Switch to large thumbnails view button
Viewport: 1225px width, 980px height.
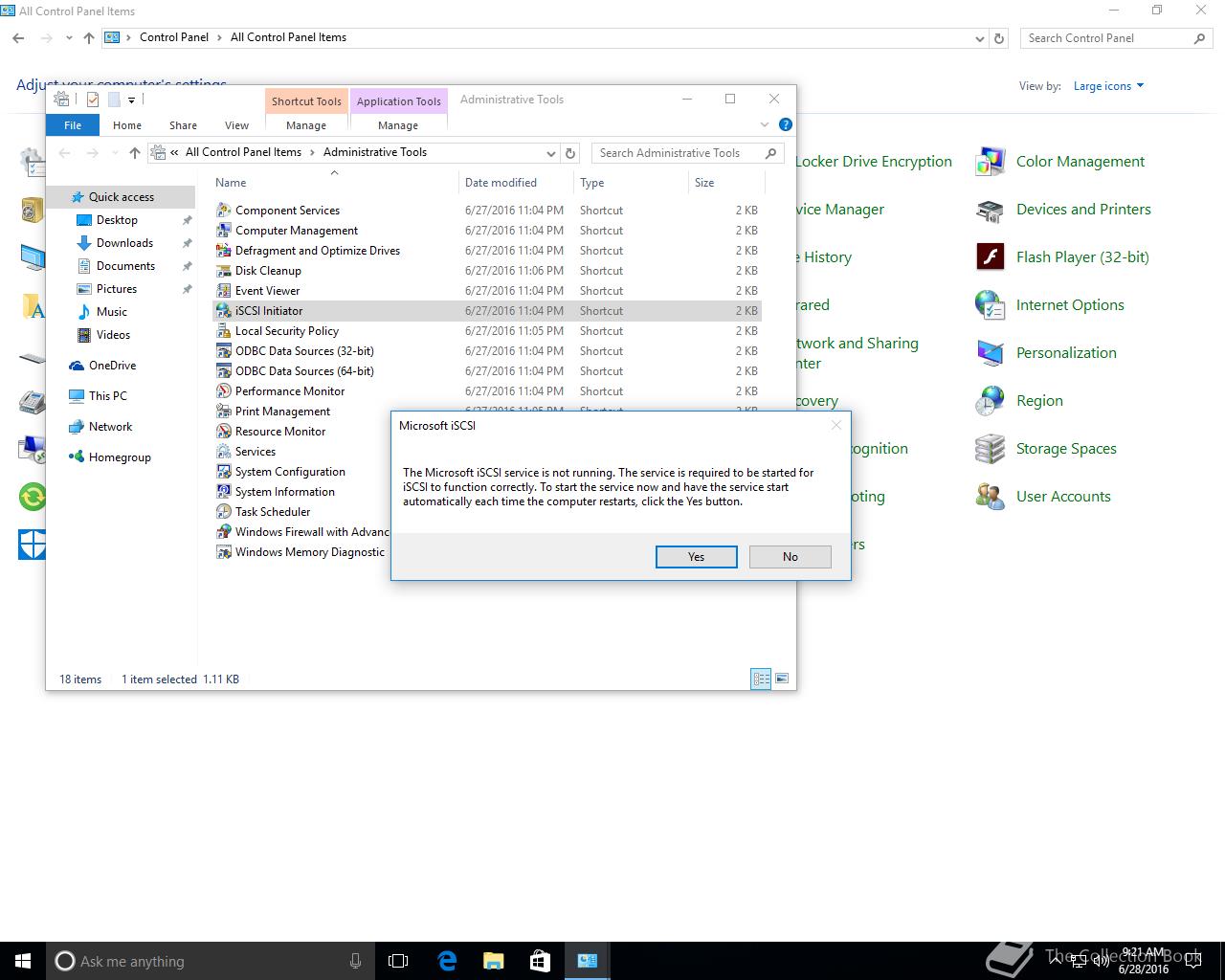coord(782,679)
